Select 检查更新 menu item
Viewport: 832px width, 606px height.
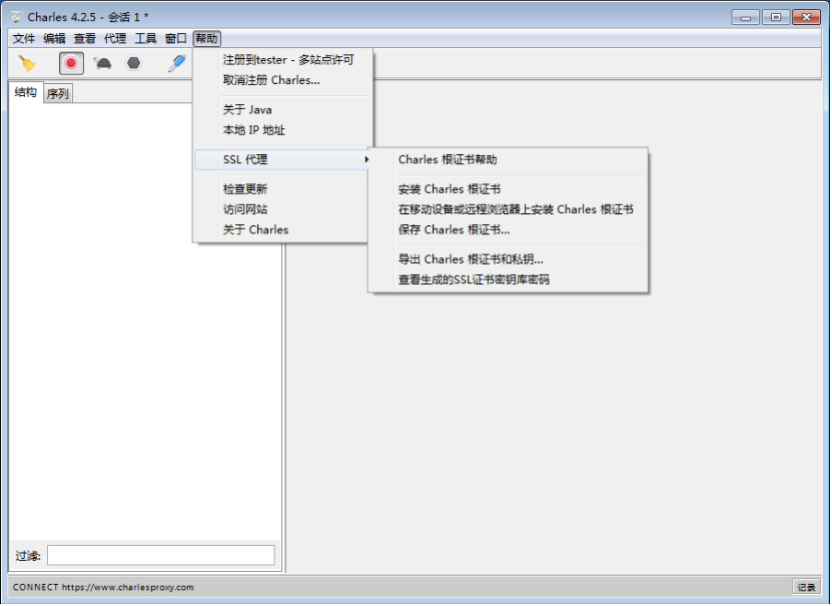[x=281, y=189]
